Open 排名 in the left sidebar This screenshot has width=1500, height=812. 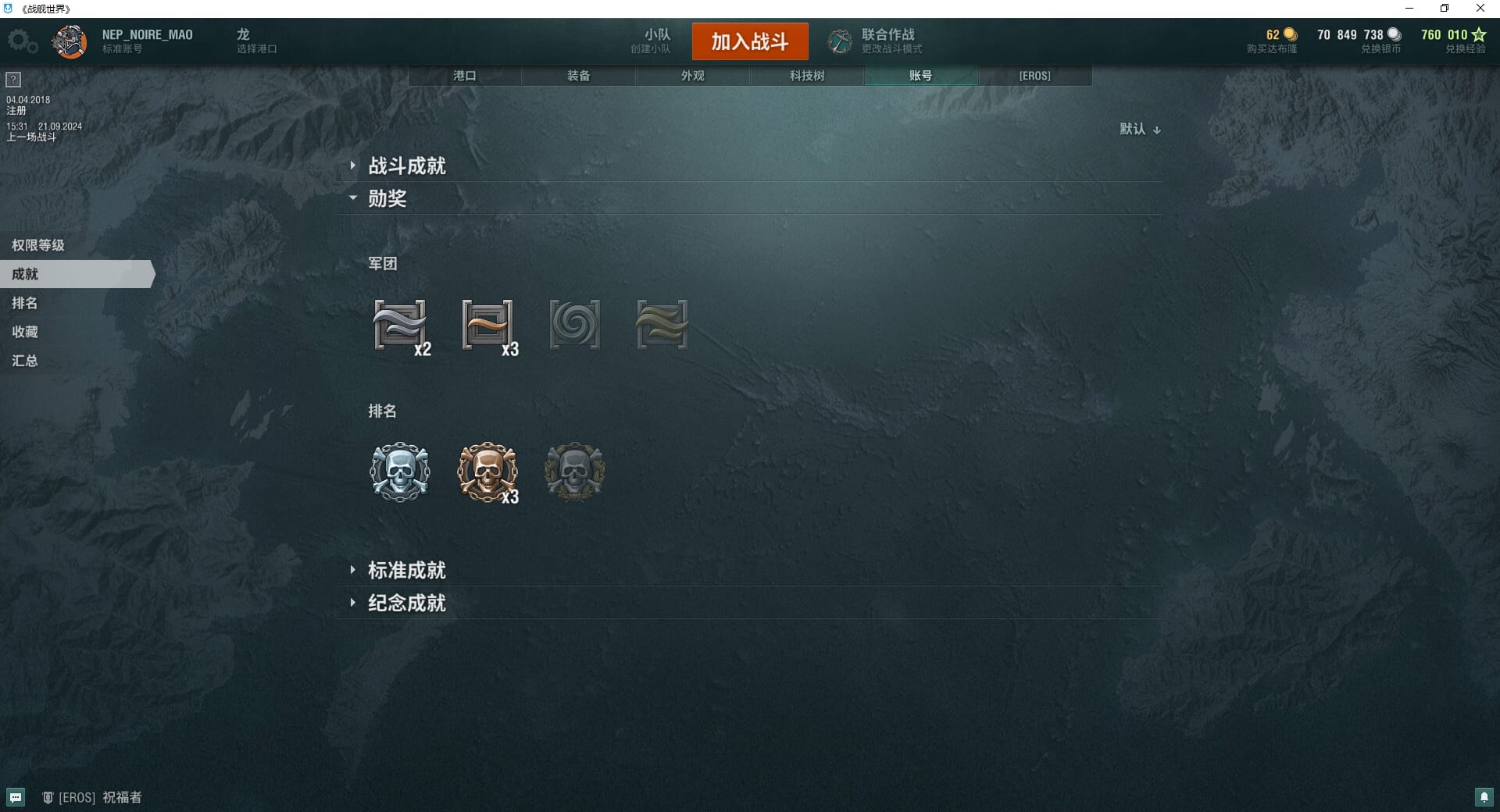25,303
